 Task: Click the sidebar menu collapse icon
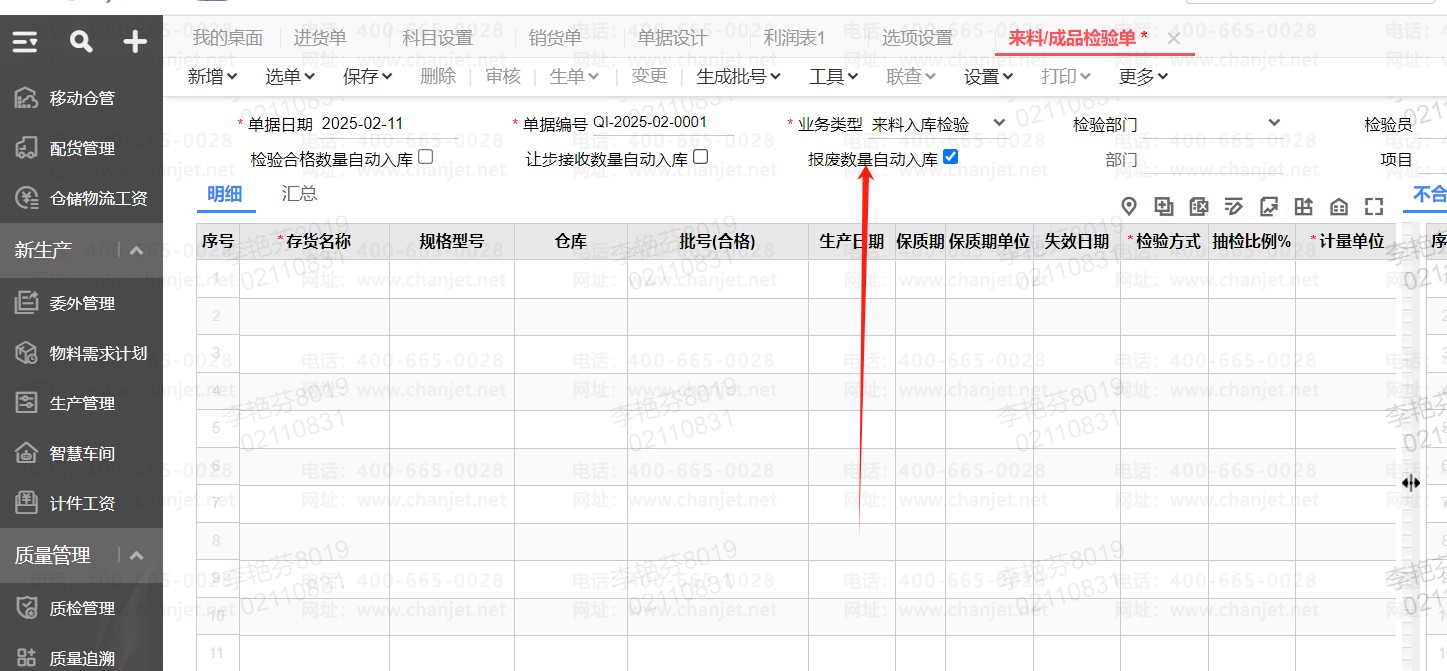click(26, 42)
